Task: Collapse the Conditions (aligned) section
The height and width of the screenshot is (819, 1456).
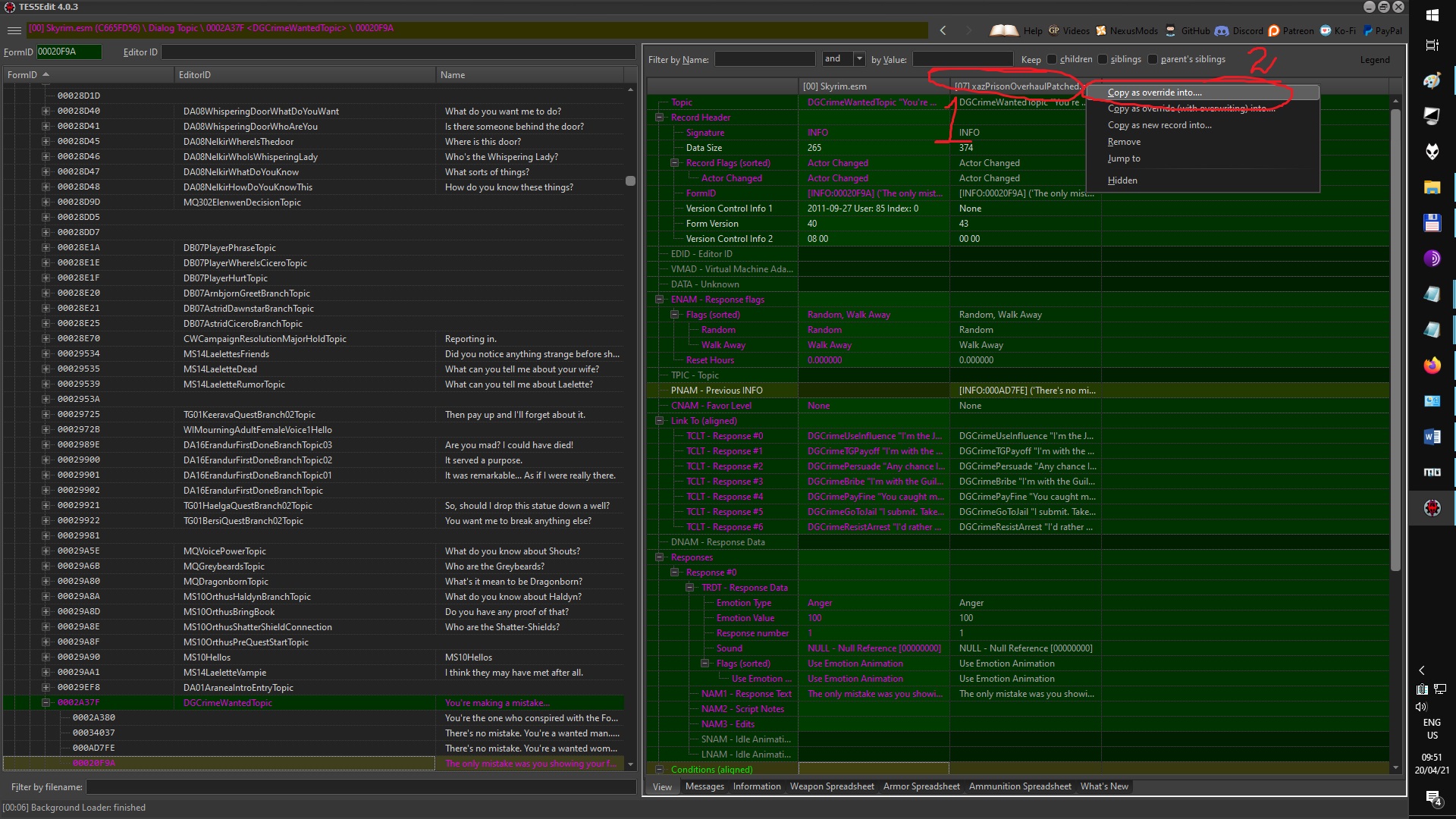Action: [659, 769]
